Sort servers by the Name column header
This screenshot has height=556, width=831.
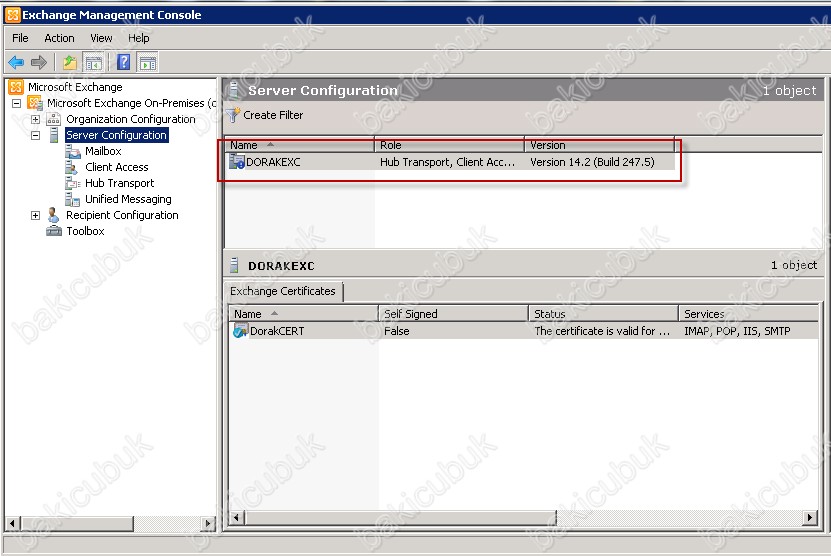pos(300,145)
